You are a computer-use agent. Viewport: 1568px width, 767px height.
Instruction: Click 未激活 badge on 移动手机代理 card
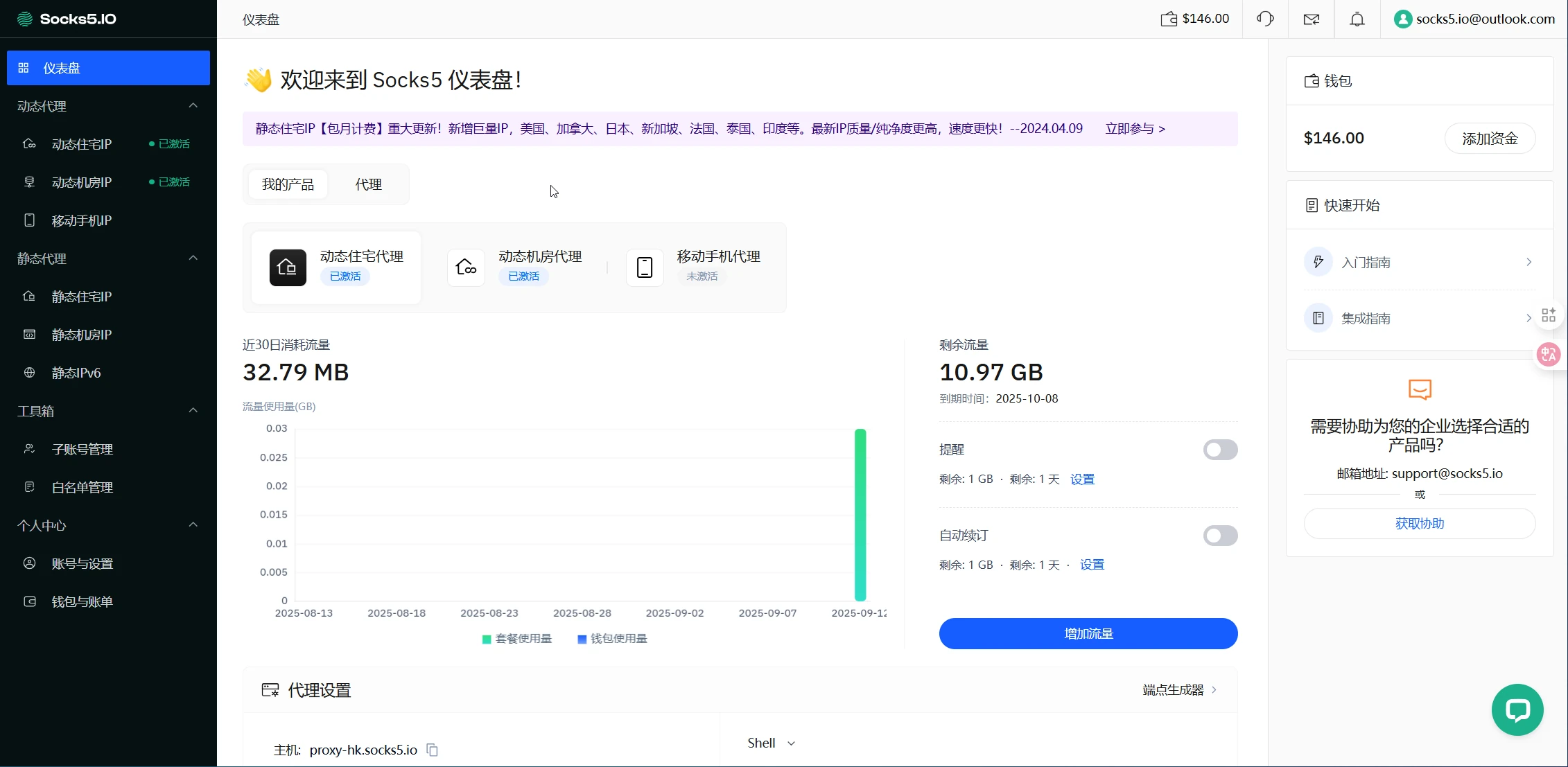point(702,276)
